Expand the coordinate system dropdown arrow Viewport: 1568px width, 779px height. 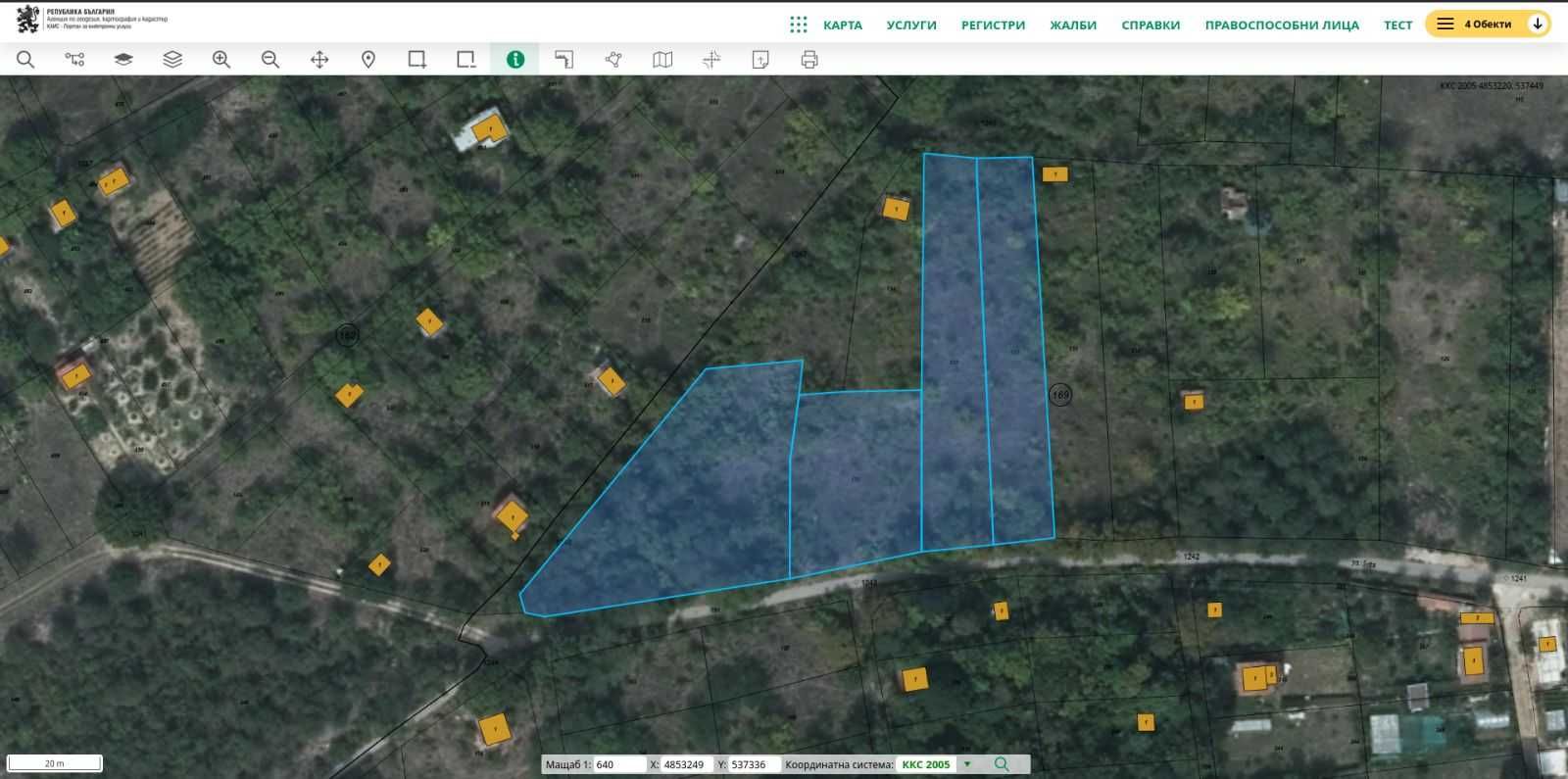tap(967, 764)
